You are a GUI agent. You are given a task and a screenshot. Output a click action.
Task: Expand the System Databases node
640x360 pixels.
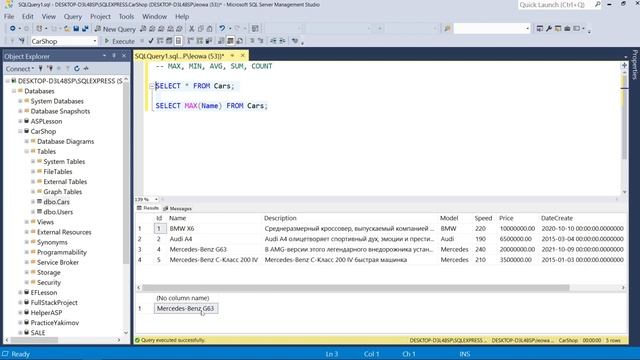pyautogui.click(x=20, y=101)
